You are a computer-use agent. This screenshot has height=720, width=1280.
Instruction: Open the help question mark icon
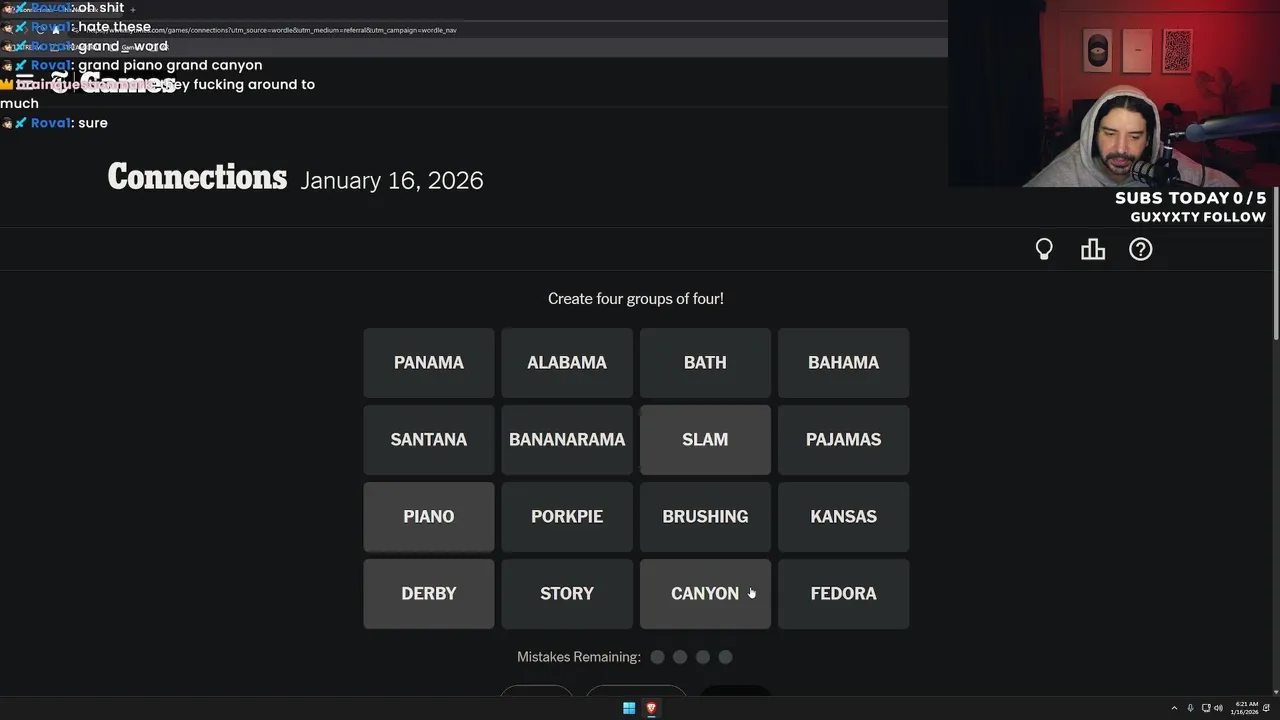pos(1141,249)
